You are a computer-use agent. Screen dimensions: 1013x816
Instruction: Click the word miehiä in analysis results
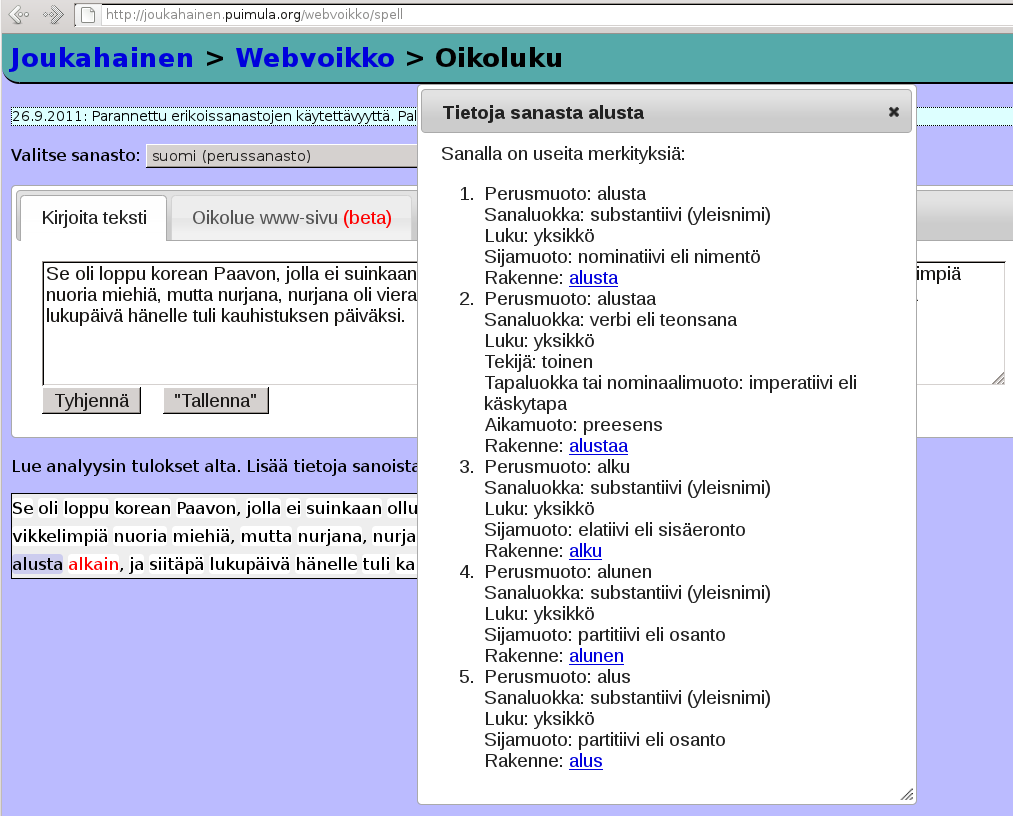[204, 536]
